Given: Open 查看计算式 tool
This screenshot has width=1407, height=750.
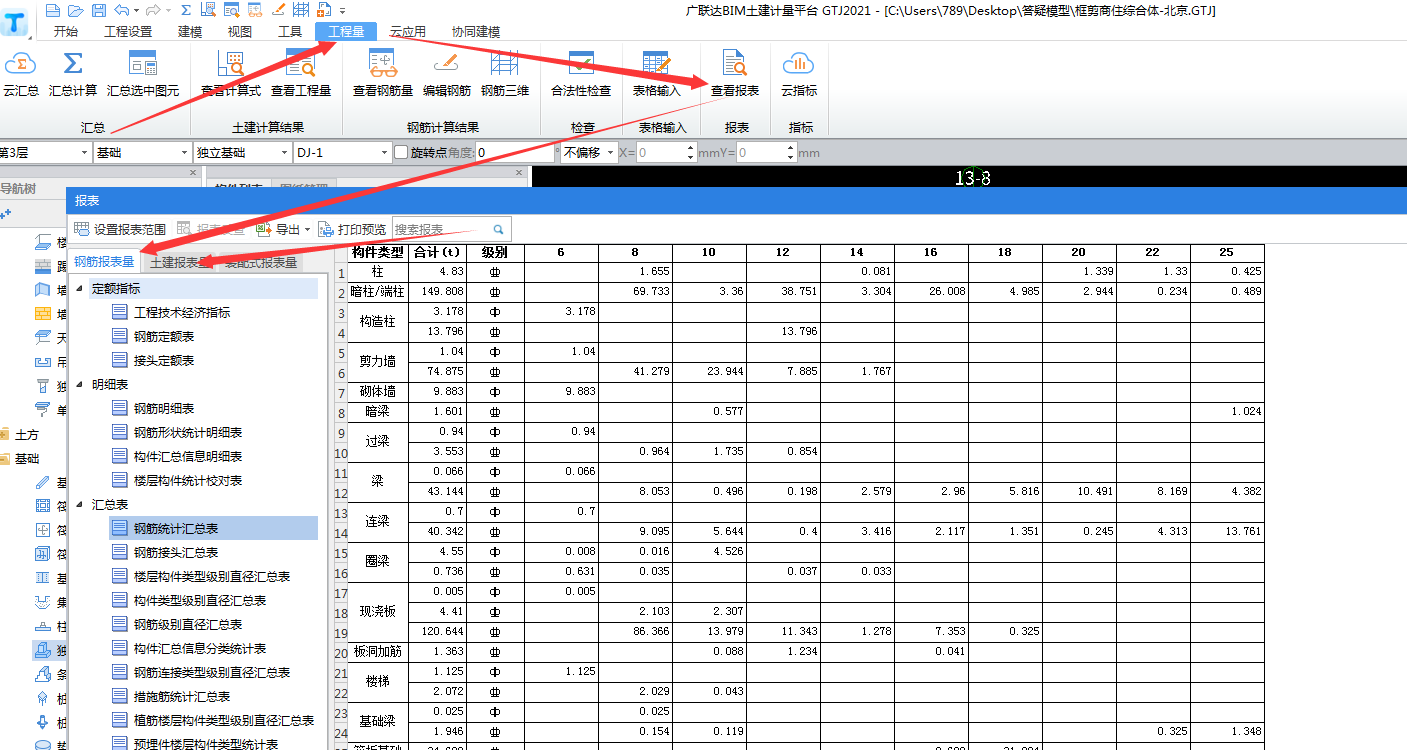Looking at the screenshot, I should tap(230, 74).
